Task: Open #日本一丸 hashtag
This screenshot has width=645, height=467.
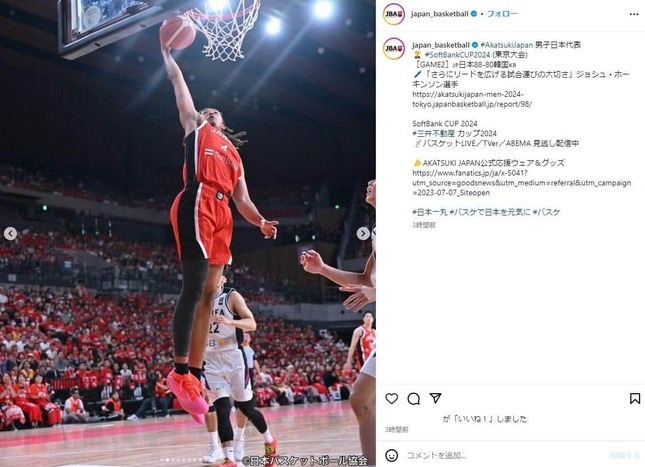Action: click(x=430, y=212)
